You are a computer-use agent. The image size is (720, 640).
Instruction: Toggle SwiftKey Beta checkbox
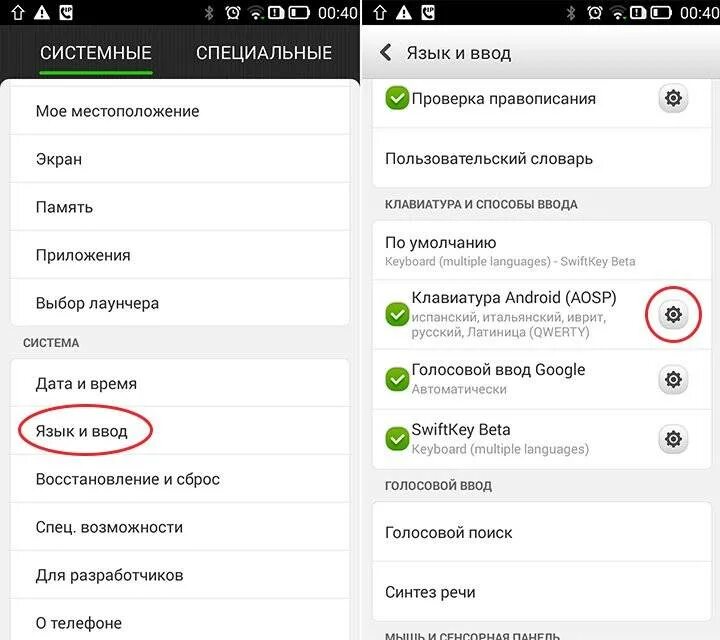point(397,439)
